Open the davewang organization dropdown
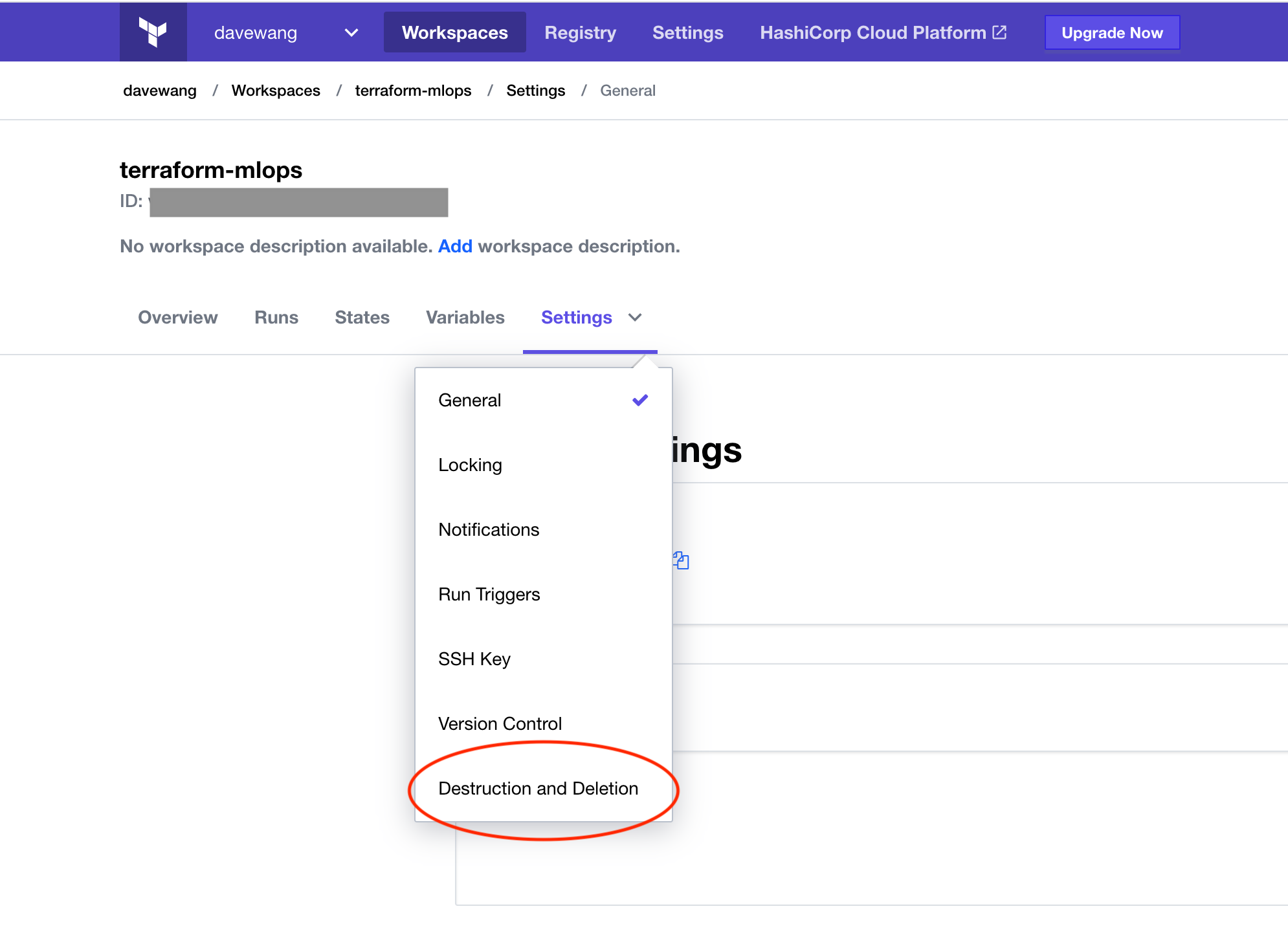Image resolution: width=1288 pixels, height=946 pixels. tap(287, 32)
